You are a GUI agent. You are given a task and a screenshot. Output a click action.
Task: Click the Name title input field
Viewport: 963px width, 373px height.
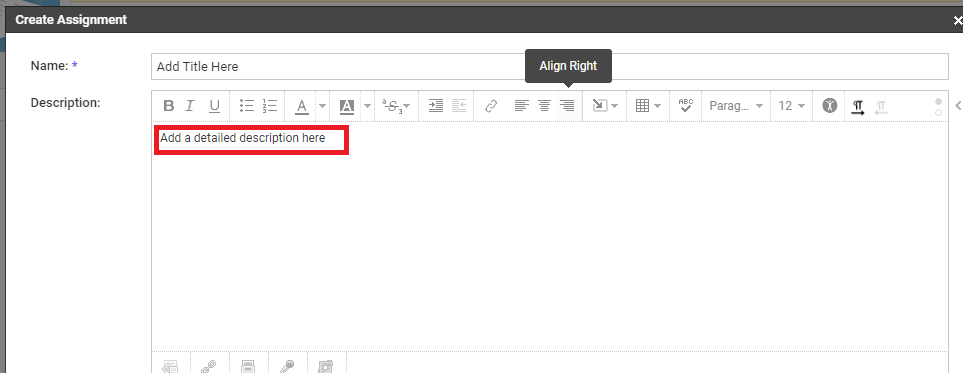tap(550, 66)
